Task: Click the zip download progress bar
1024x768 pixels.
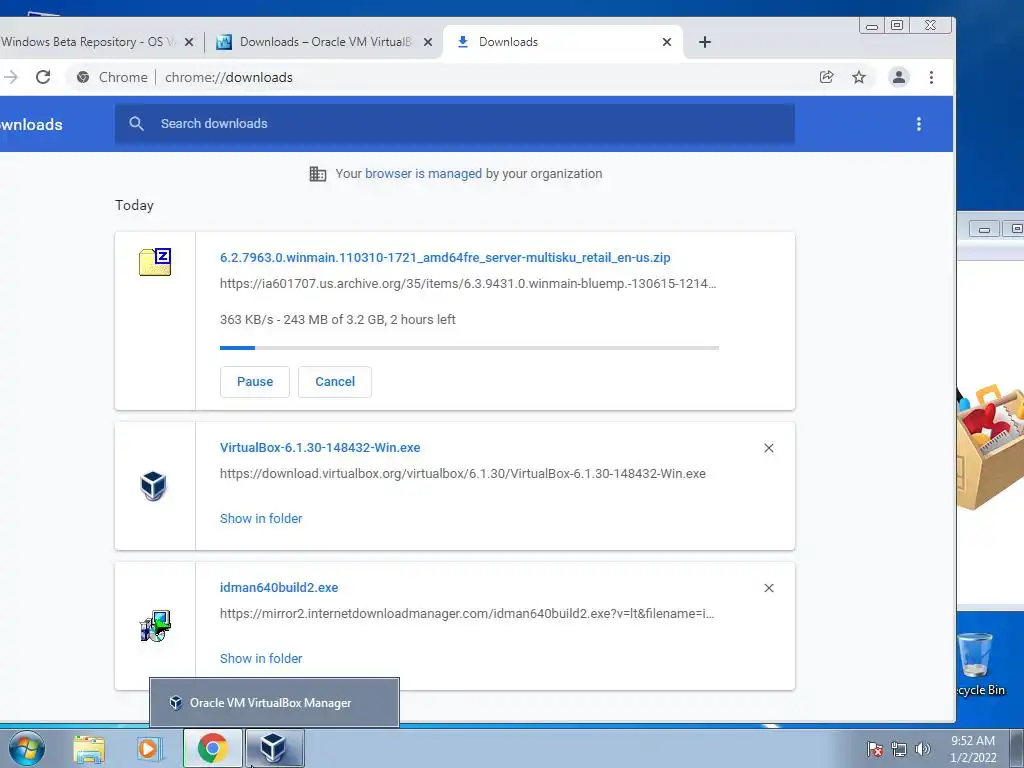Action: pyautogui.click(x=469, y=348)
